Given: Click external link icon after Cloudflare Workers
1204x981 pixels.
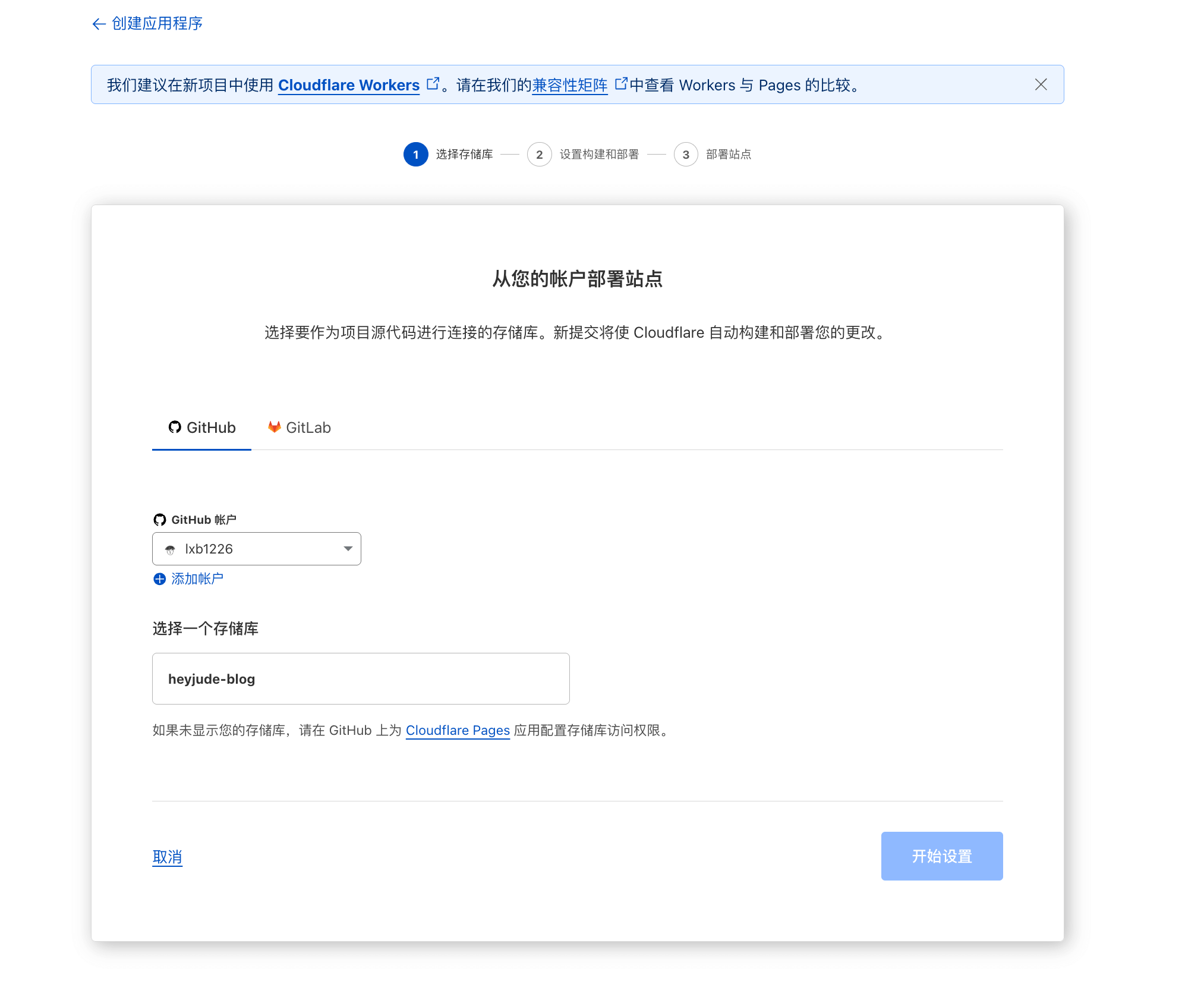Looking at the screenshot, I should click(433, 83).
